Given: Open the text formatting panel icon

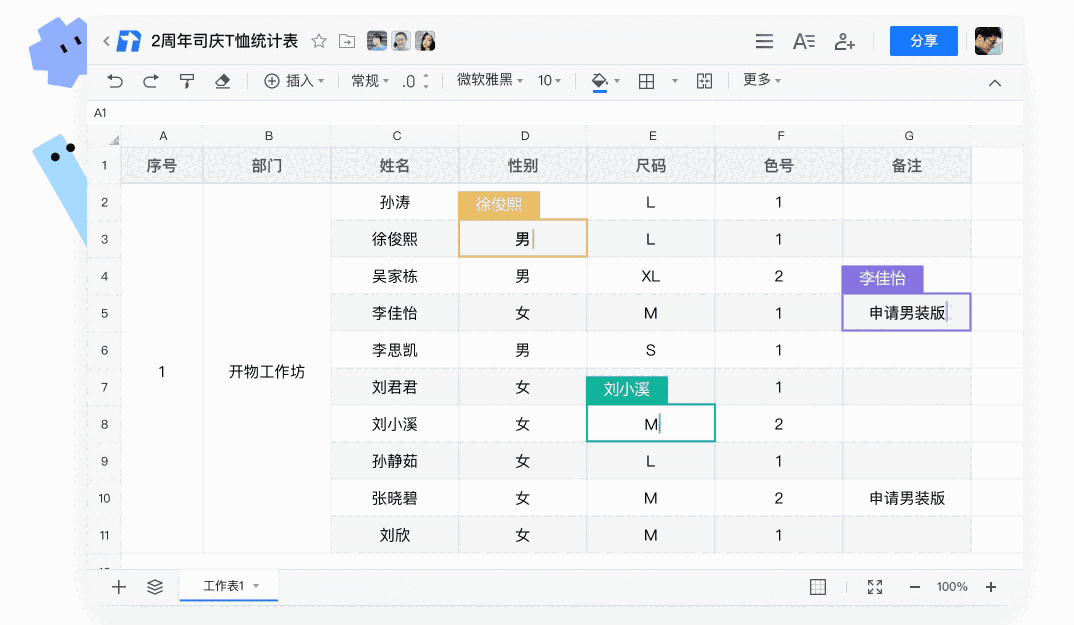Looking at the screenshot, I should pyautogui.click(x=804, y=40).
